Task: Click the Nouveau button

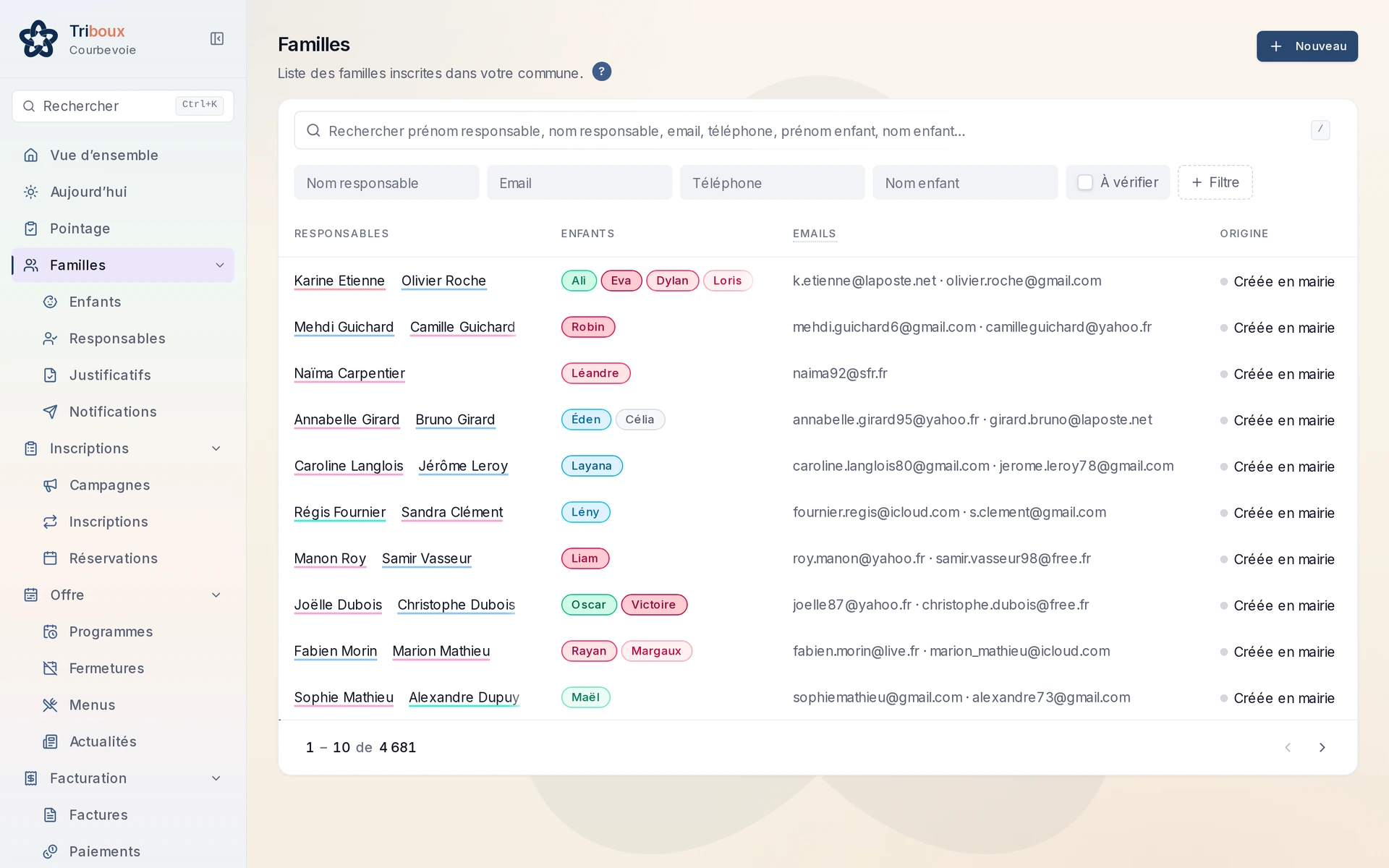Action: click(1307, 46)
